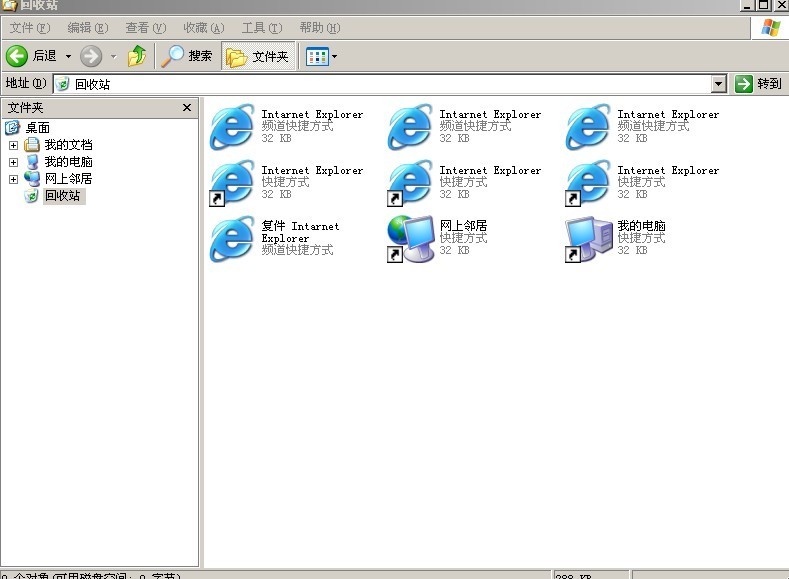Viewport: 789px width, 579px height.
Task: Close the 文件夹 folders pane
Action: pyautogui.click(x=186, y=107)
